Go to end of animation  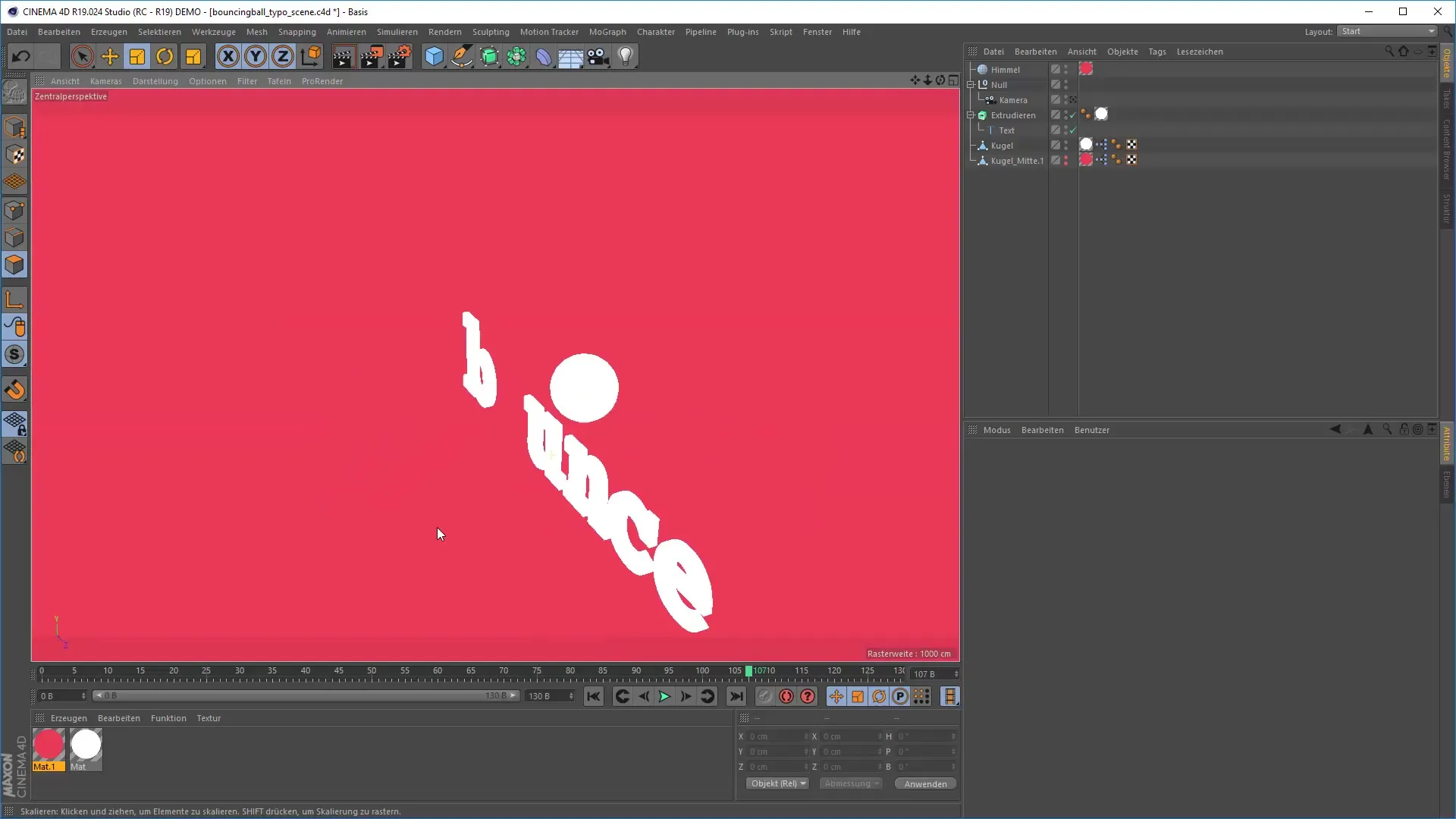736,696
